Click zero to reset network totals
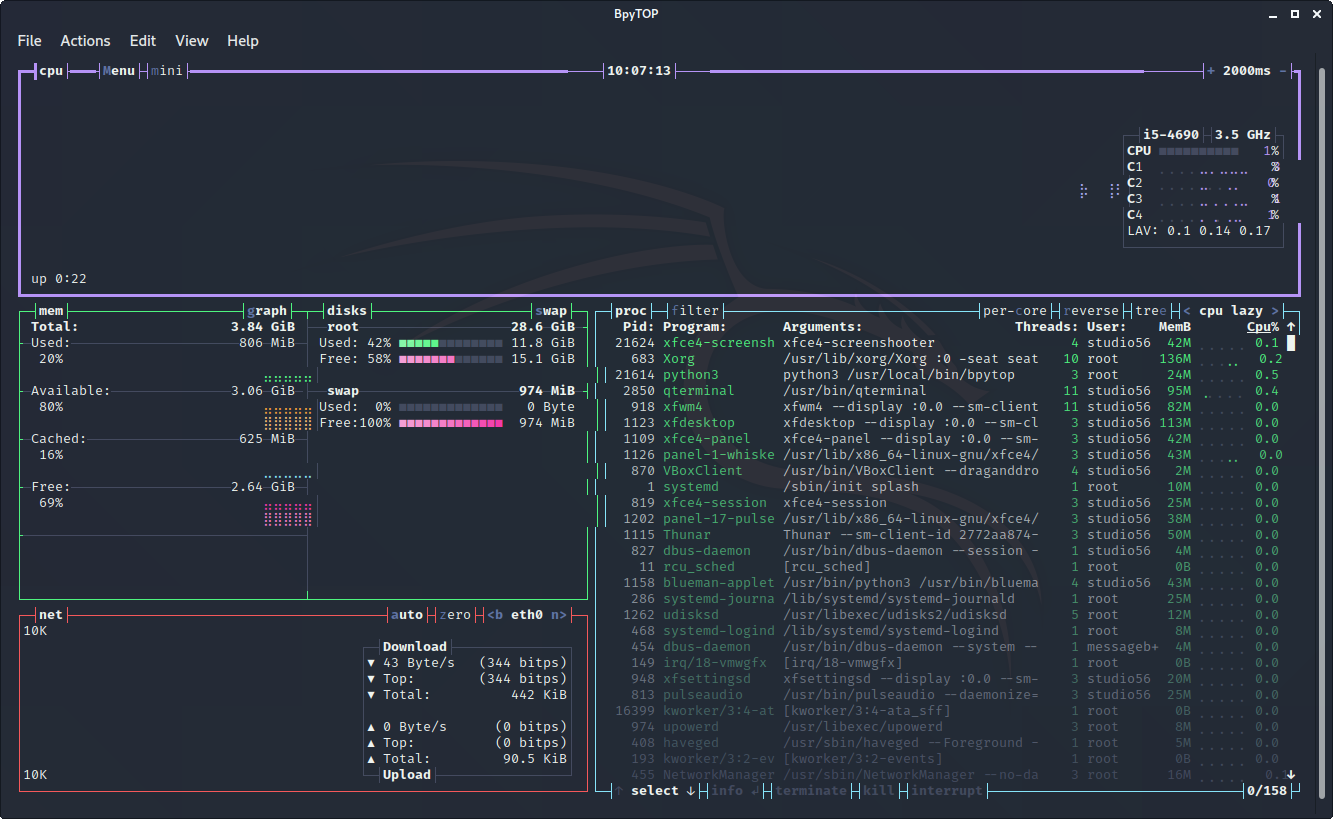The width and height of the screenshot is (1333, 819). [x=455, y=615]
